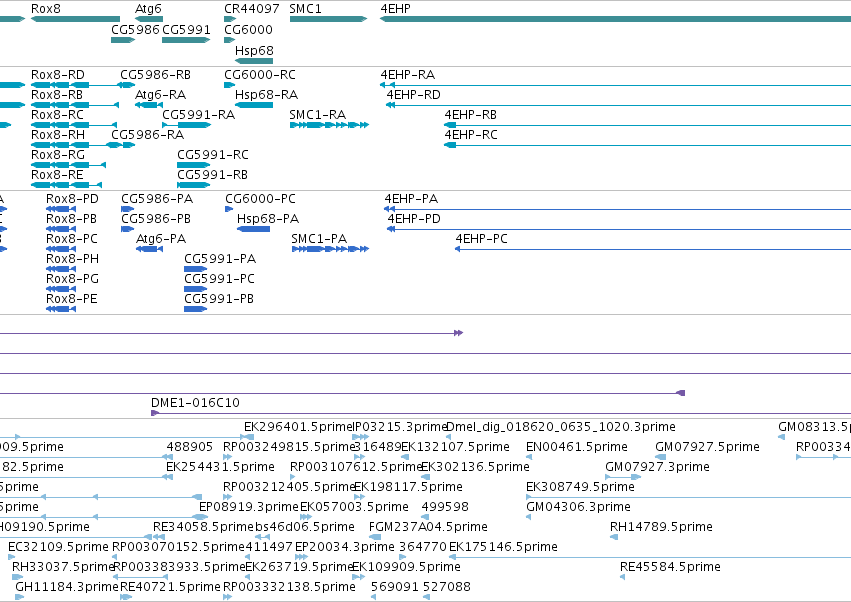Select the CG6000 gene label

coord(249,29)
